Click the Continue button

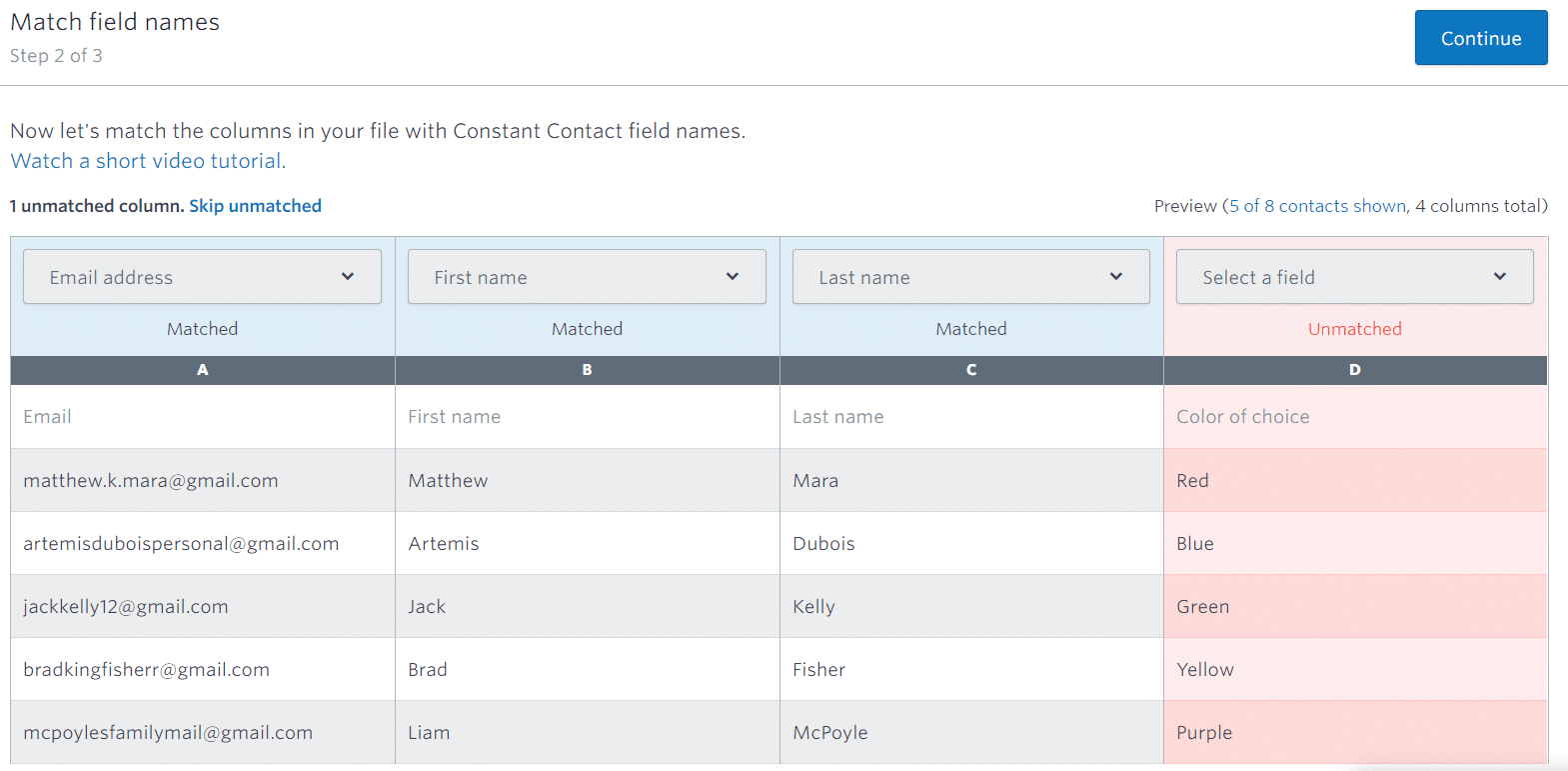click(1481, 38)
